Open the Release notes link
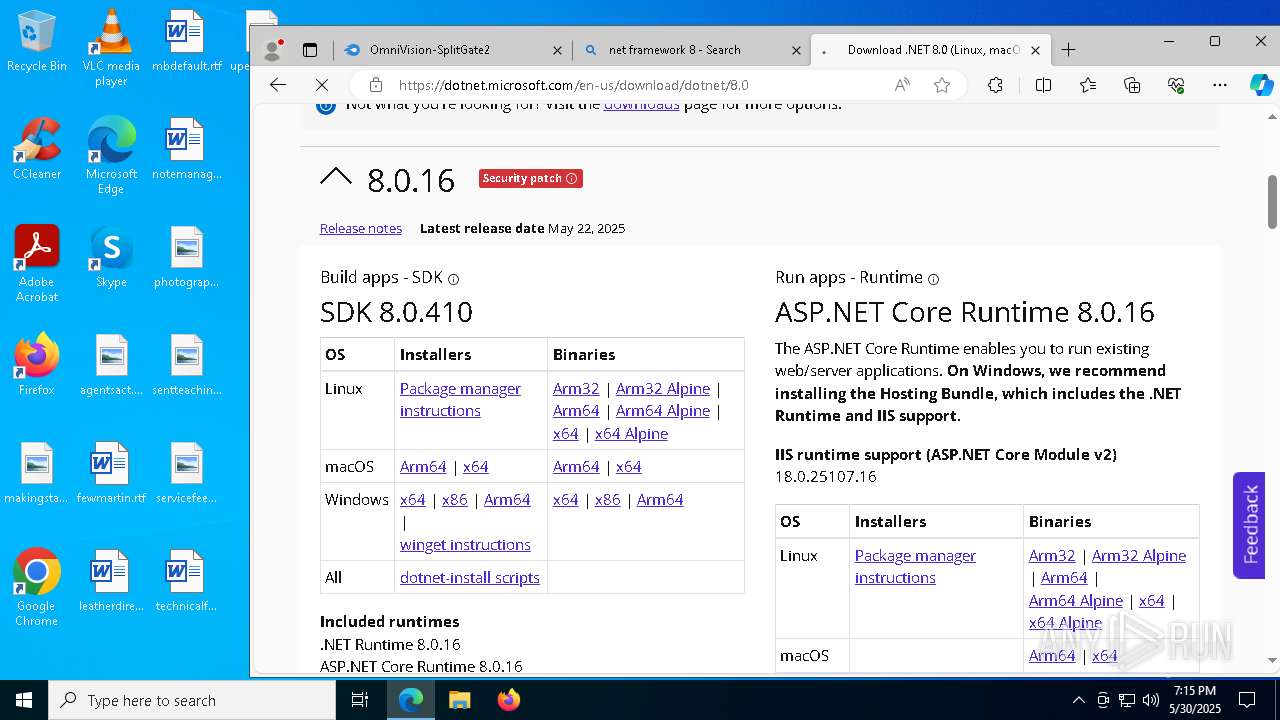 (361, 228)
